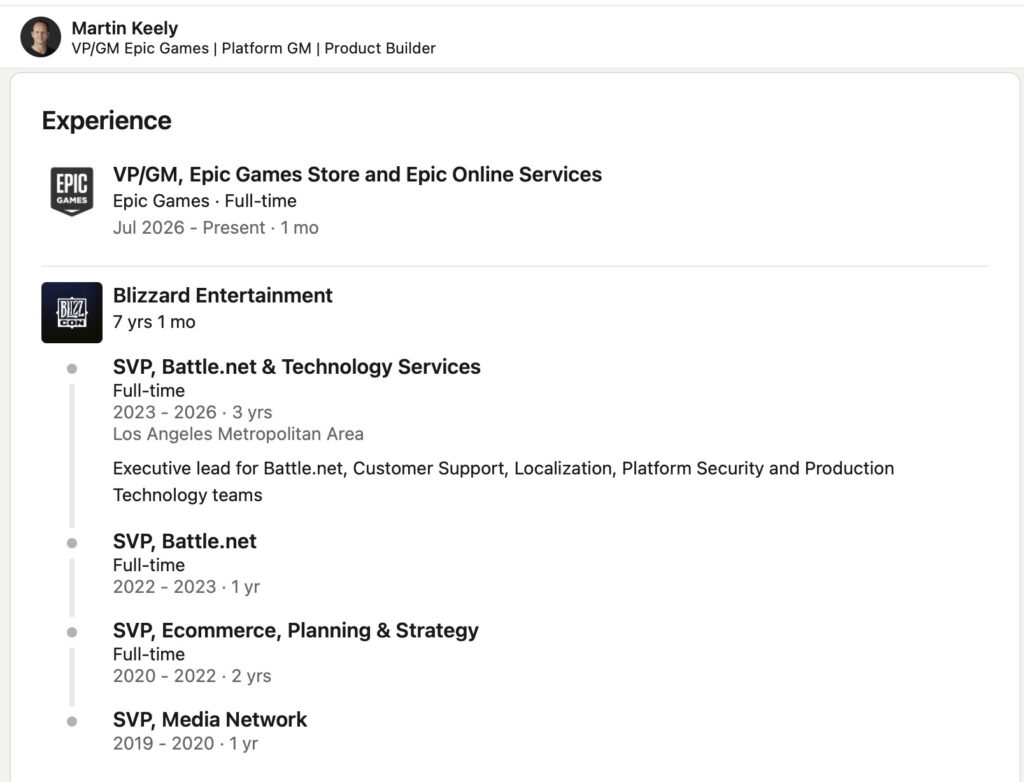Open the VP/GM, Epic Games Store role title
Viewport: 1024px width, 782px height.
click(357, 174)
